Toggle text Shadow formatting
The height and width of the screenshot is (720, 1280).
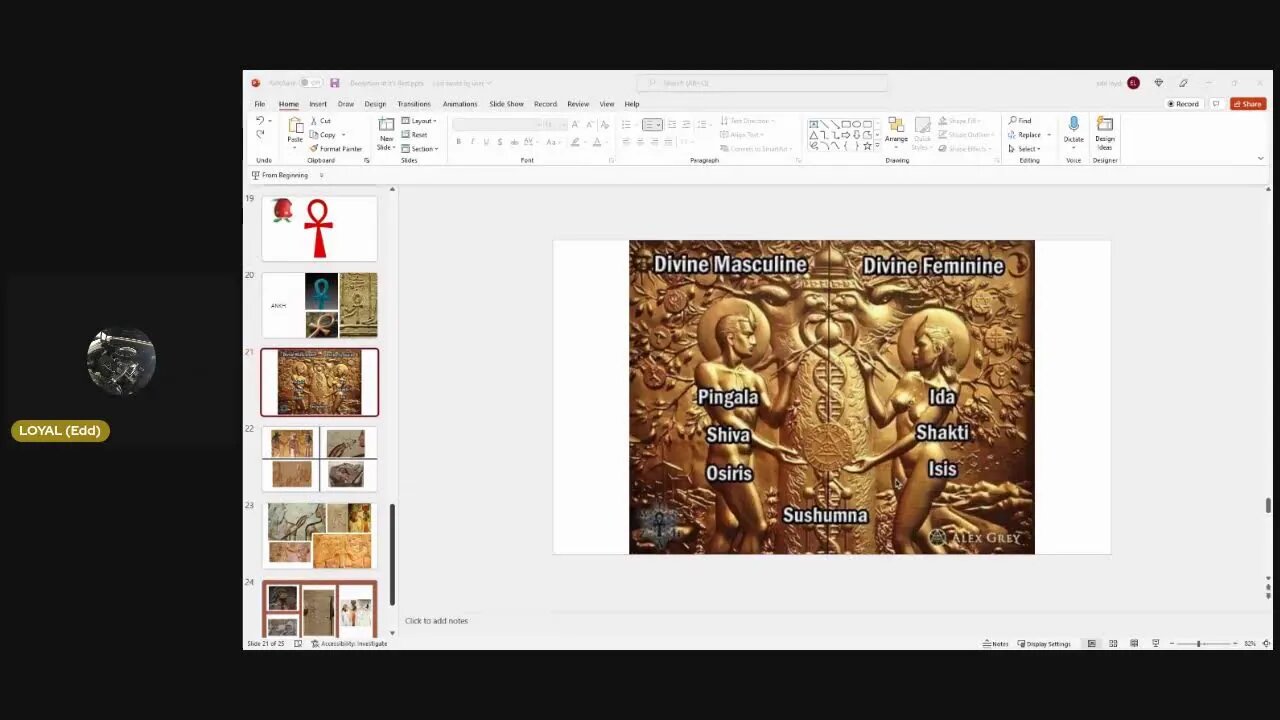point(500,142)
